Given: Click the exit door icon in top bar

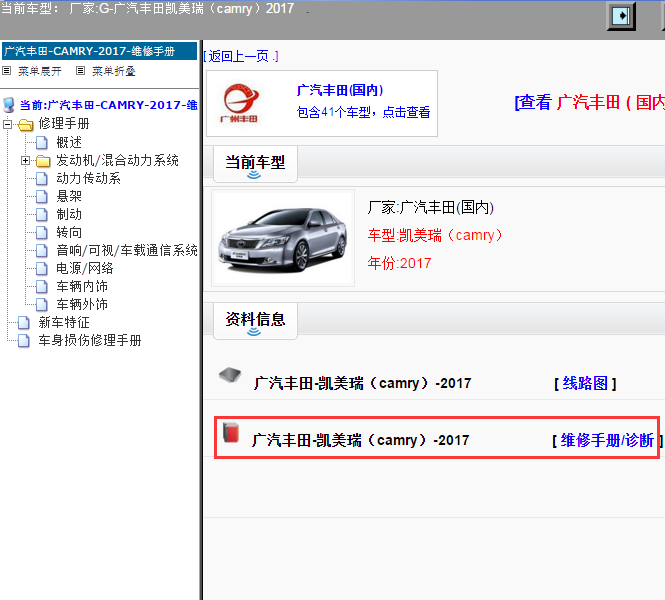Looking at the screenshot, I should [x=621, y=16].
